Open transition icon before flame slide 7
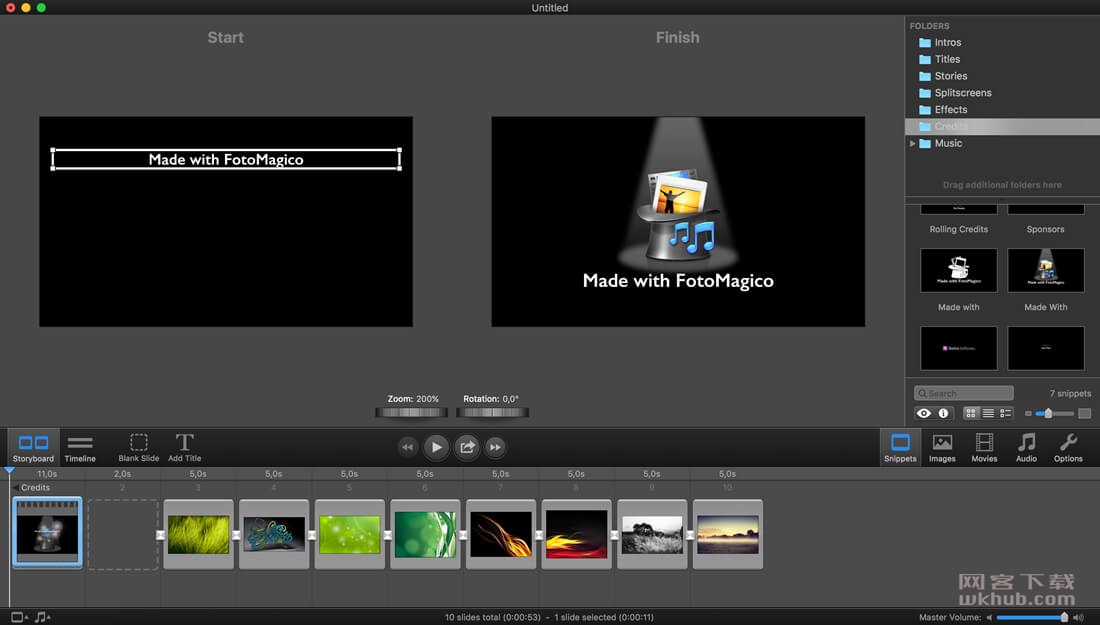1100x625 pixels. [x=463, y=535]
